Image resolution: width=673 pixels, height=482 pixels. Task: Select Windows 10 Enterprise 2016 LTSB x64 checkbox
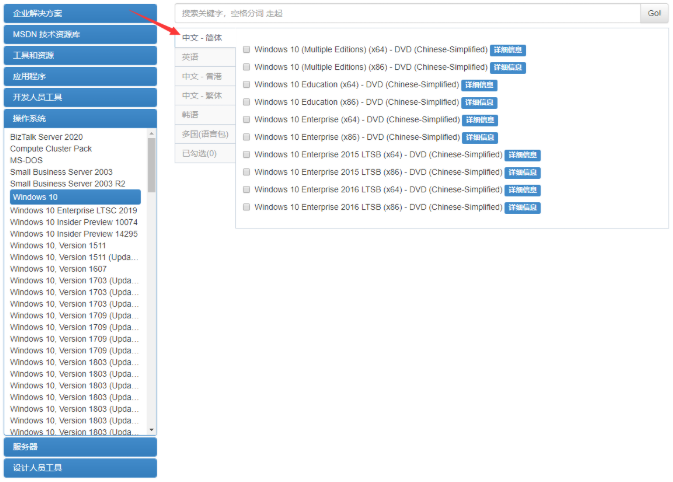pyautogui.click(x=247, y=189)
